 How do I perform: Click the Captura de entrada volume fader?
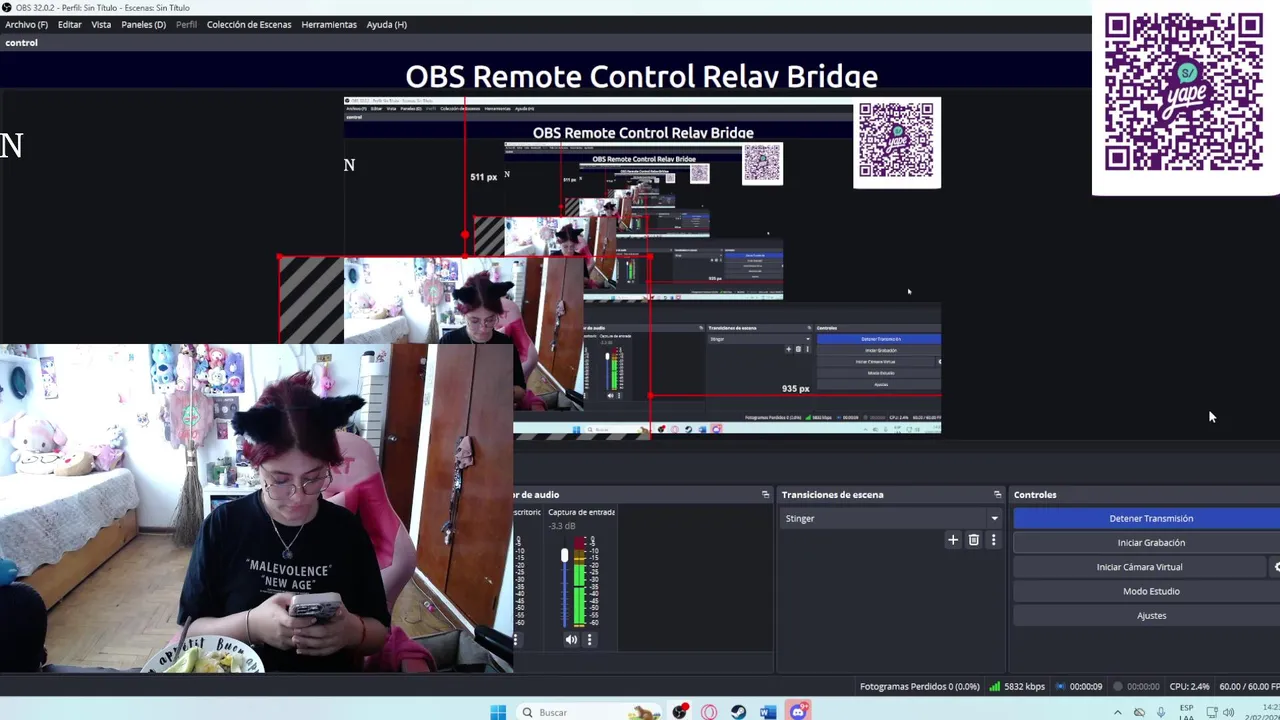click(x=564, y=555)
